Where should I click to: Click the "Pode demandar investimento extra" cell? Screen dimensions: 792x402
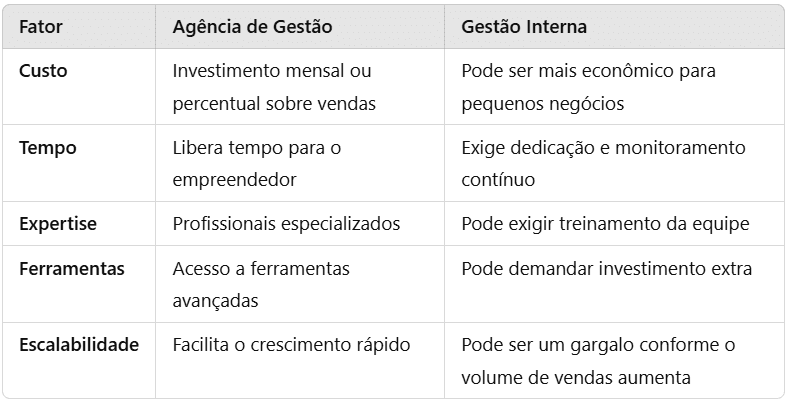(606, 269)
